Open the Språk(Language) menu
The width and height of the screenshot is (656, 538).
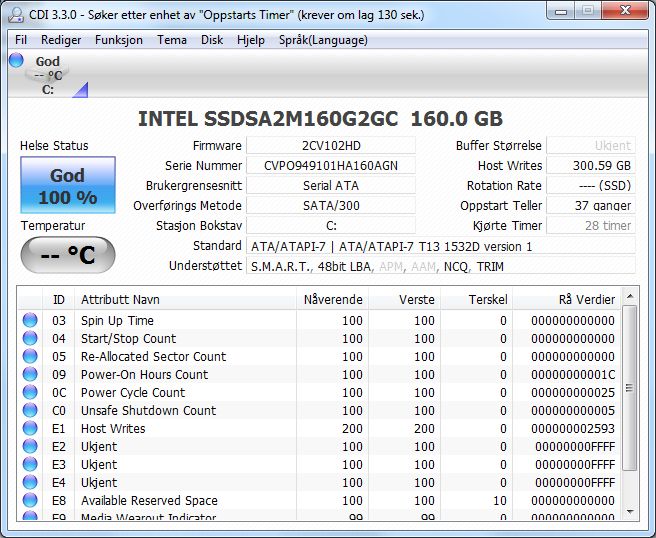(323, 40)
